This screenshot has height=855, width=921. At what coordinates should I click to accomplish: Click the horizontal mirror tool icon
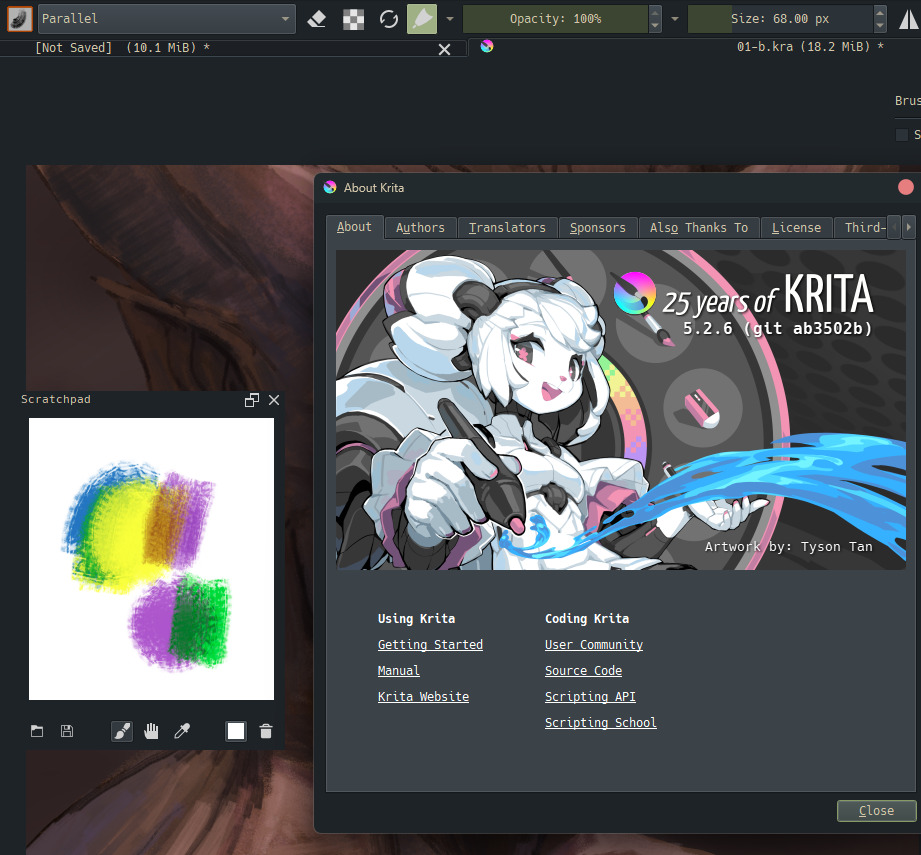pyautogui.click(x=909, y=18)
